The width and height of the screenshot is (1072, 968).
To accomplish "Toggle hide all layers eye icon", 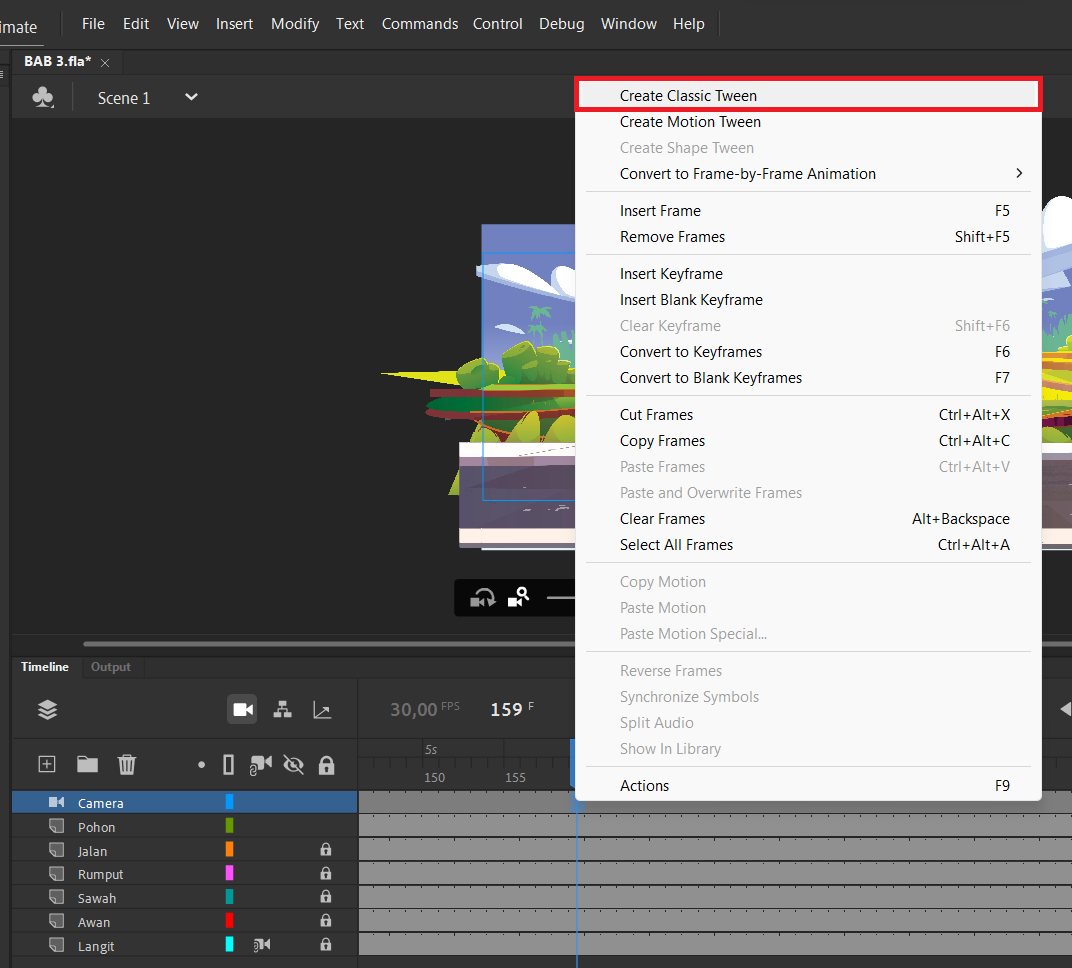I will [x=293, y=764].
